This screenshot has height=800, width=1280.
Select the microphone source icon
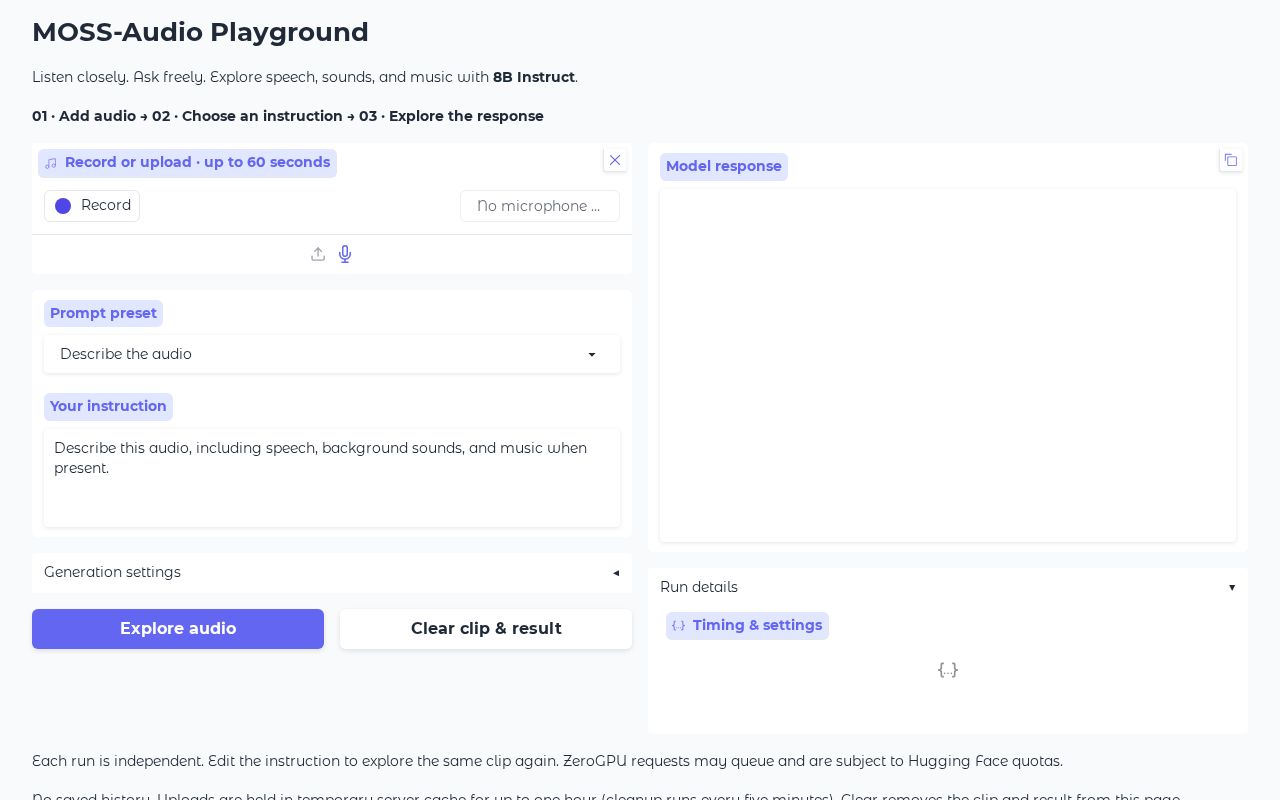coord(345,254)
